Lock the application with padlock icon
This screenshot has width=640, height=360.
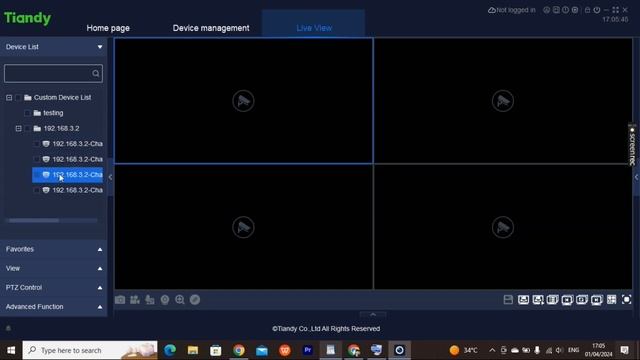(x=587, y=10)
